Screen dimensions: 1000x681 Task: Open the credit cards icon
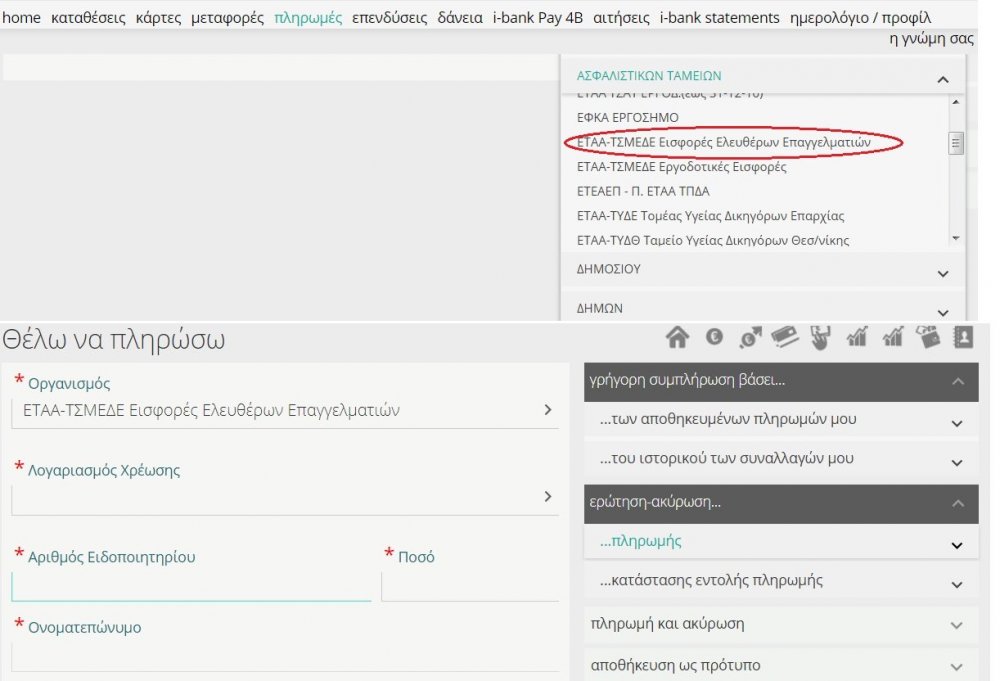tap(785, 338)
